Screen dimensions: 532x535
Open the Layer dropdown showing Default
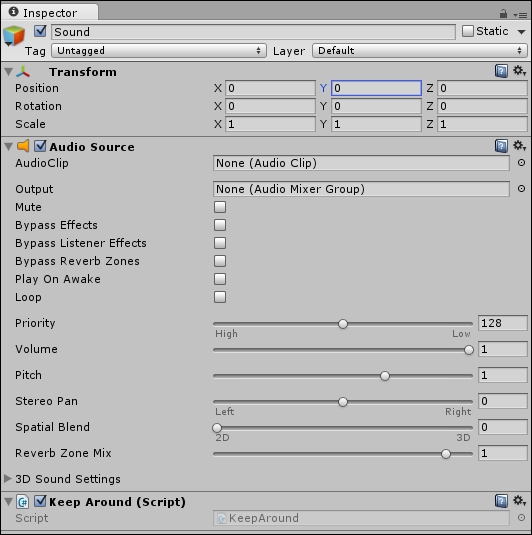click(x=419, y=51)
